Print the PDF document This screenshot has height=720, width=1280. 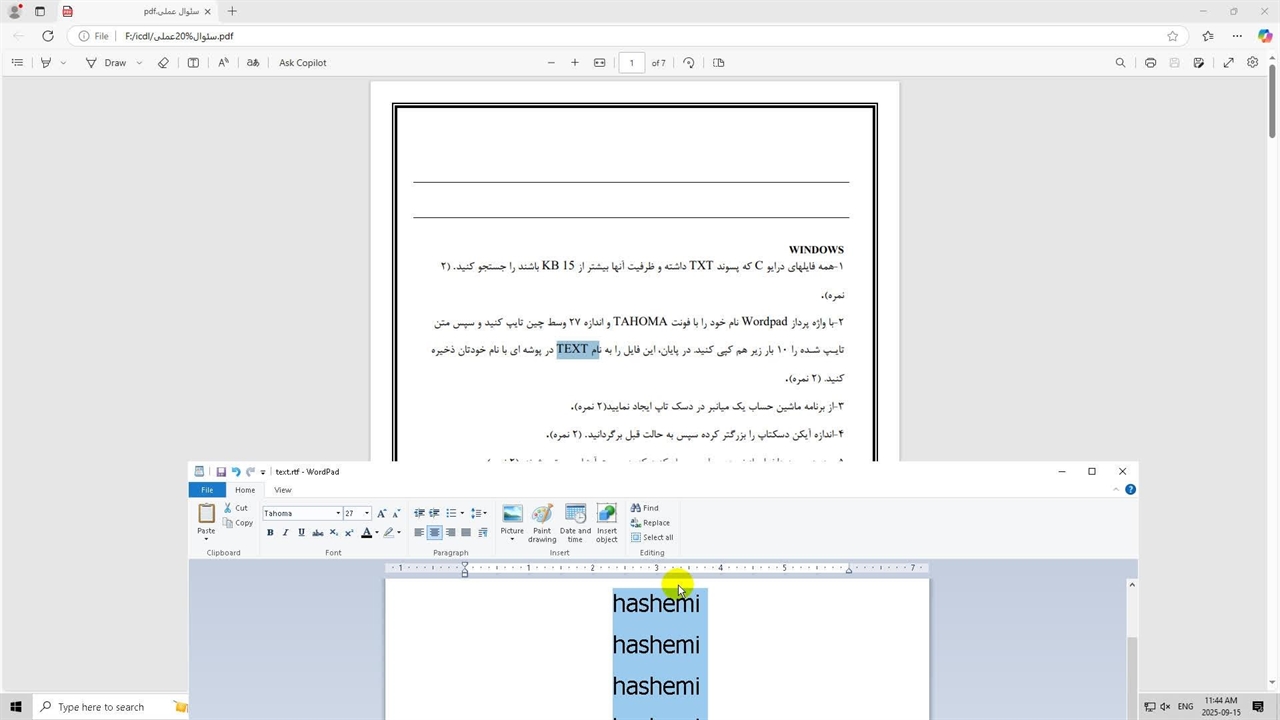[x=1150, y=63]
